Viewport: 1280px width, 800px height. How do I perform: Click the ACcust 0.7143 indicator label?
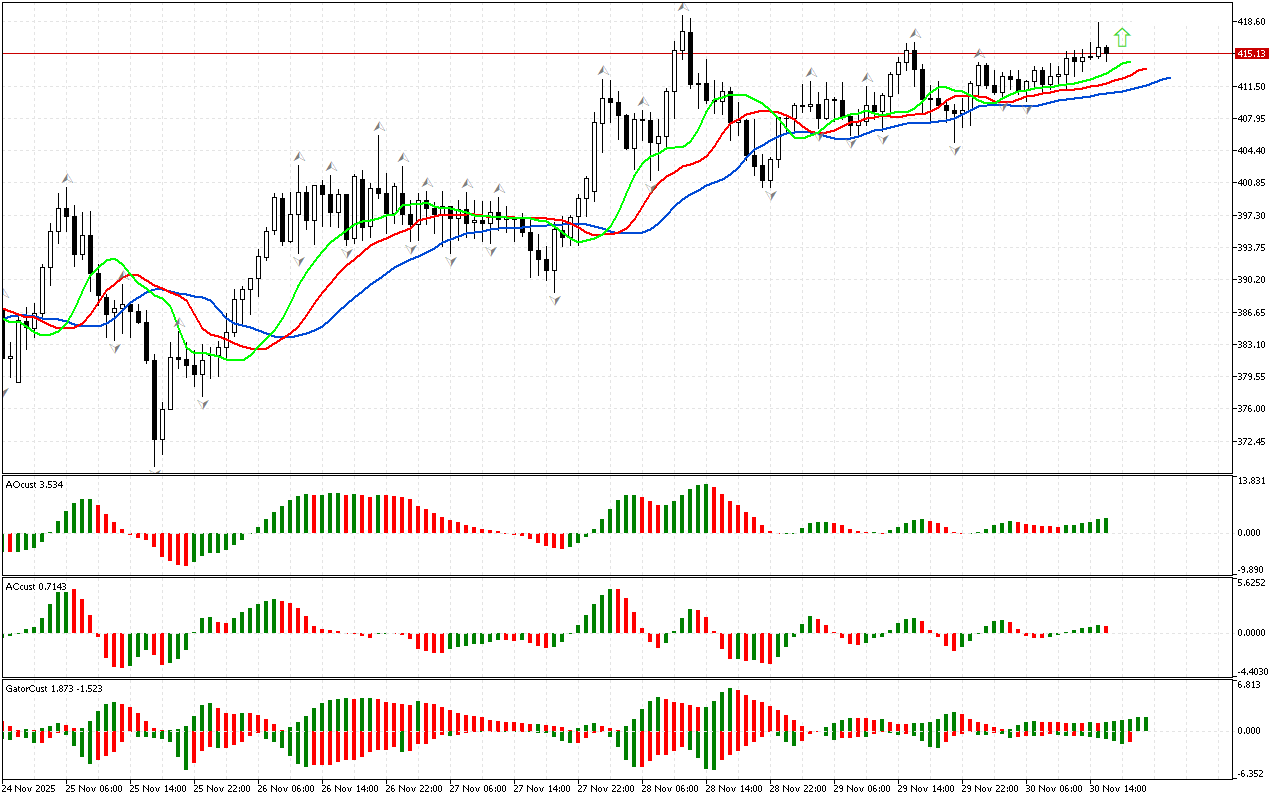coord(38,587)
